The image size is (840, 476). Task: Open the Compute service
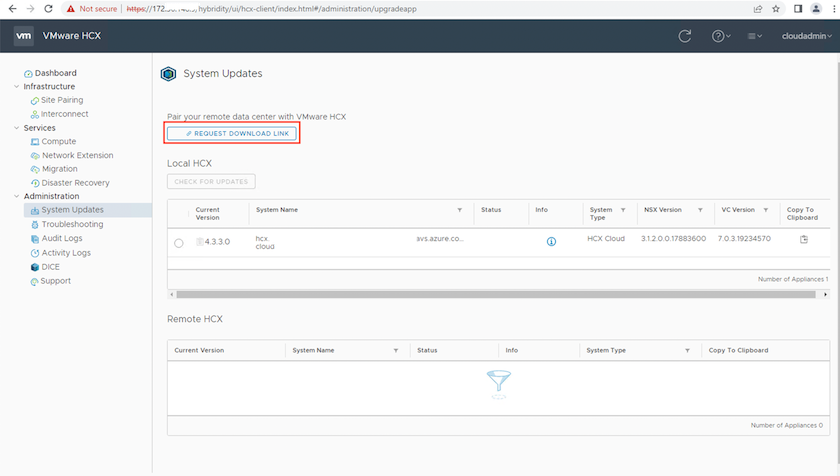click(59, 141)
